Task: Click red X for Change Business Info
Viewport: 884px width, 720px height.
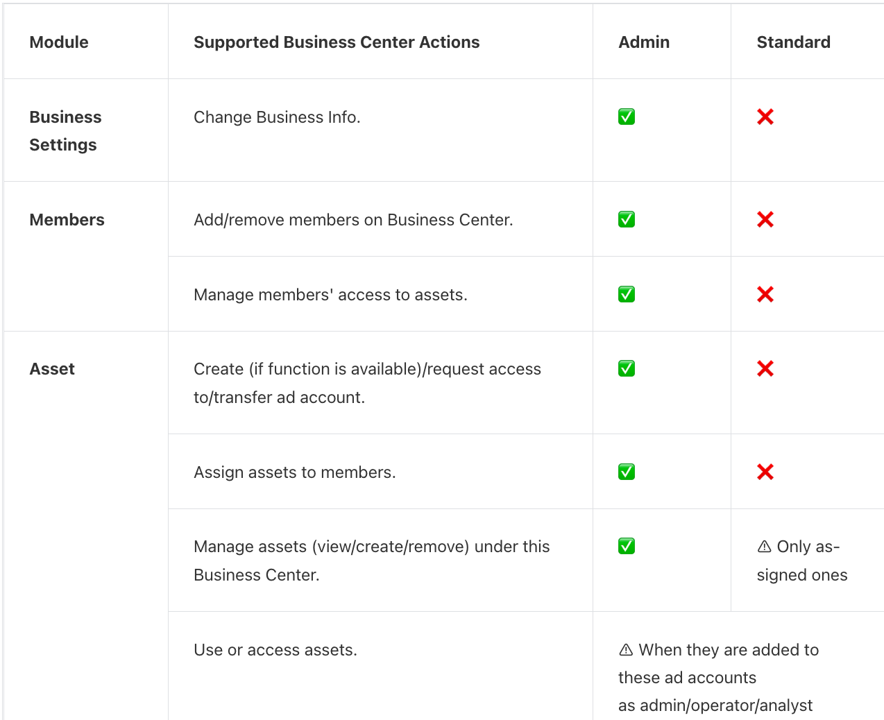Action: coord(765,117)
